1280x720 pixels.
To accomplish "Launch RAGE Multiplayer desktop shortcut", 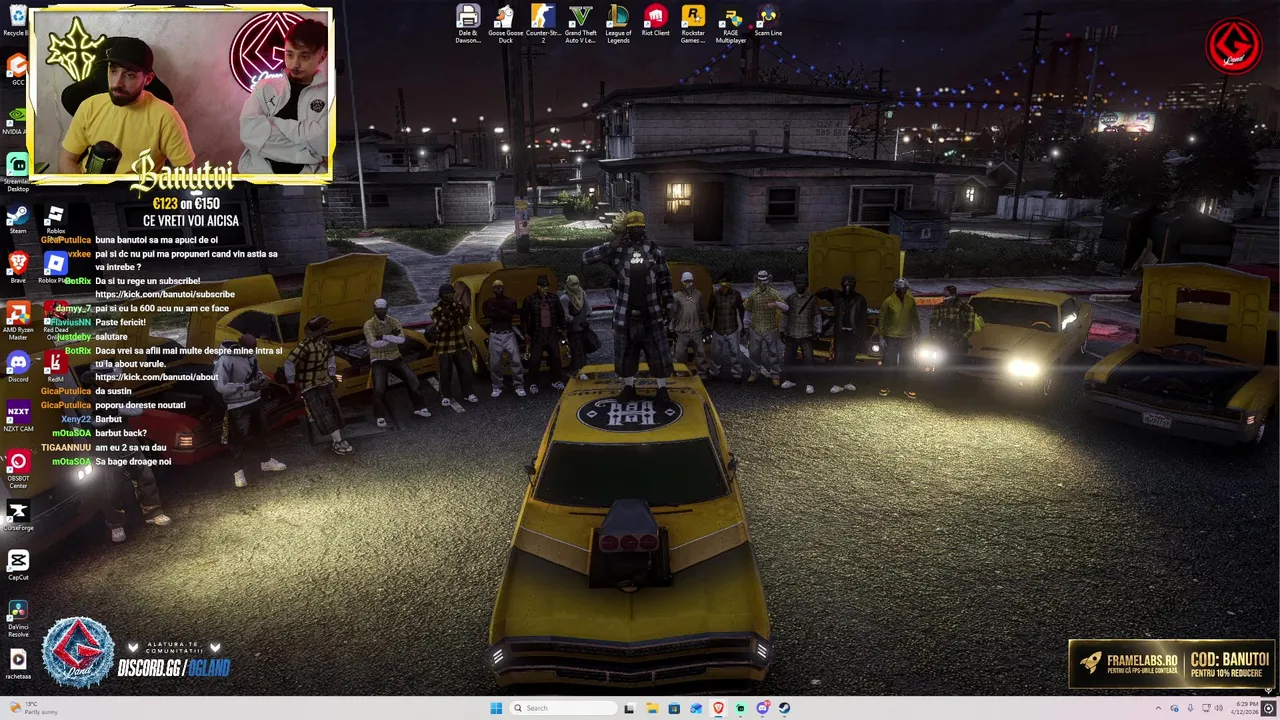I will click(x=731, y=24).
